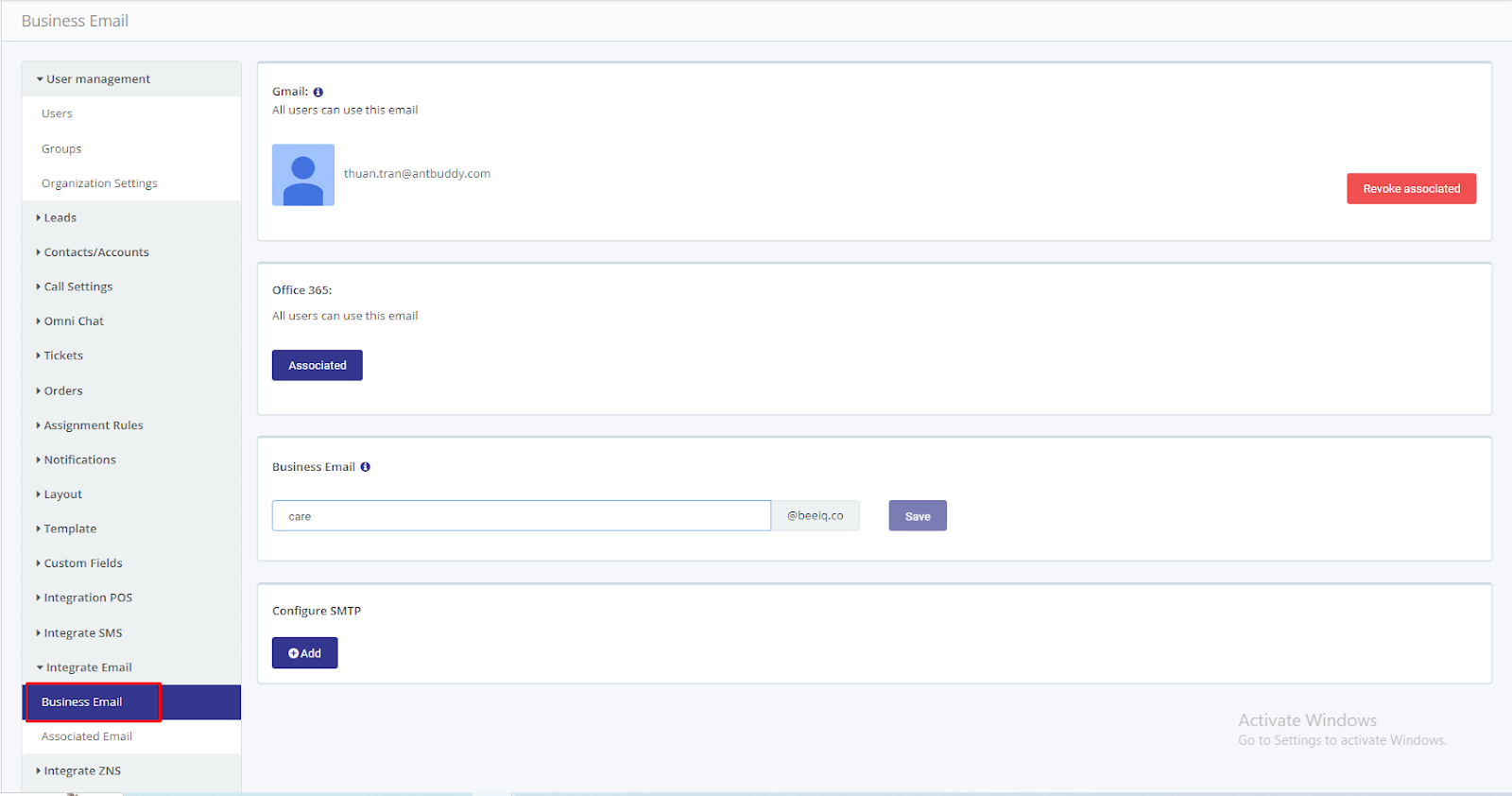Expand the Tickets menu
Viewport: 1512px width, 796px height.
(x=131, y=355)
